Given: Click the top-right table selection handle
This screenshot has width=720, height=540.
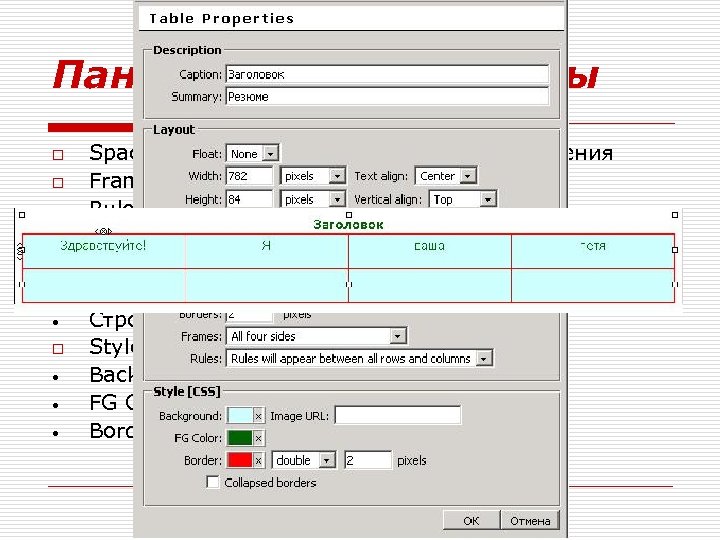Looking at the screenshot, I should (675, 214).
